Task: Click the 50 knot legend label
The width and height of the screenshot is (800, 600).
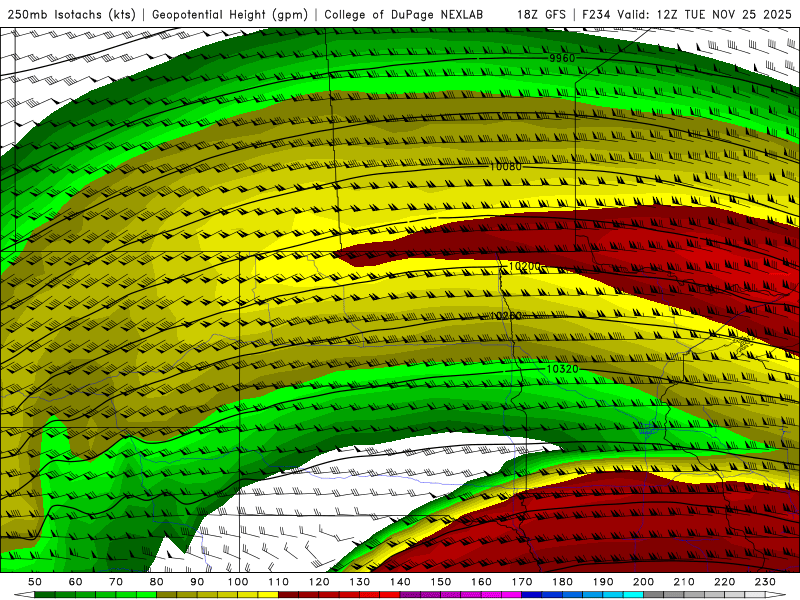Action: click(35, 582)
